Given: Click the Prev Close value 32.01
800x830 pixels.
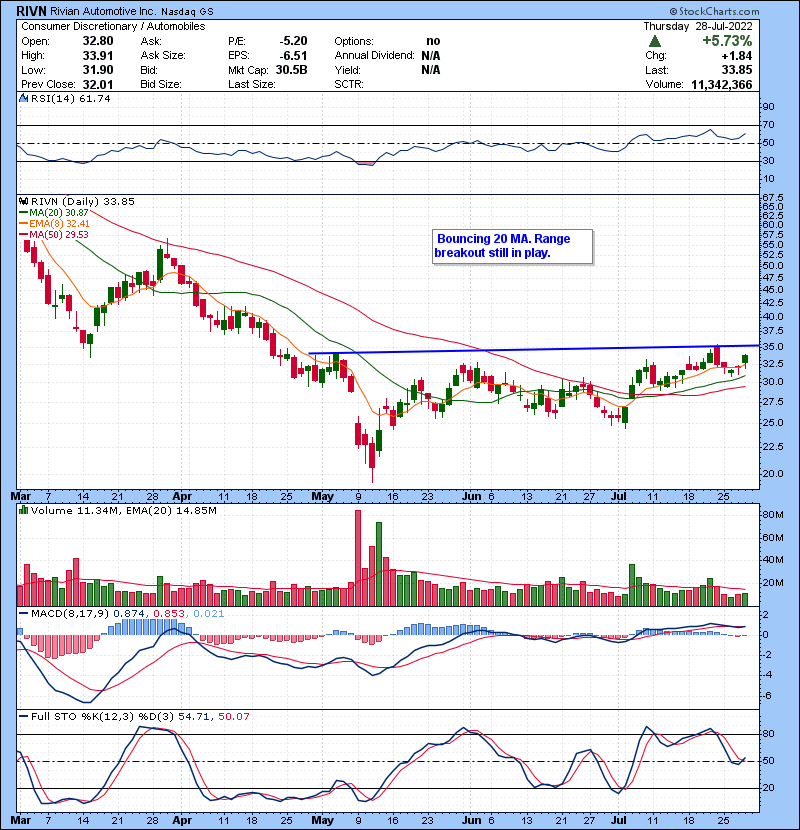Looking at the screenshot, I should [x=98, y=84].
